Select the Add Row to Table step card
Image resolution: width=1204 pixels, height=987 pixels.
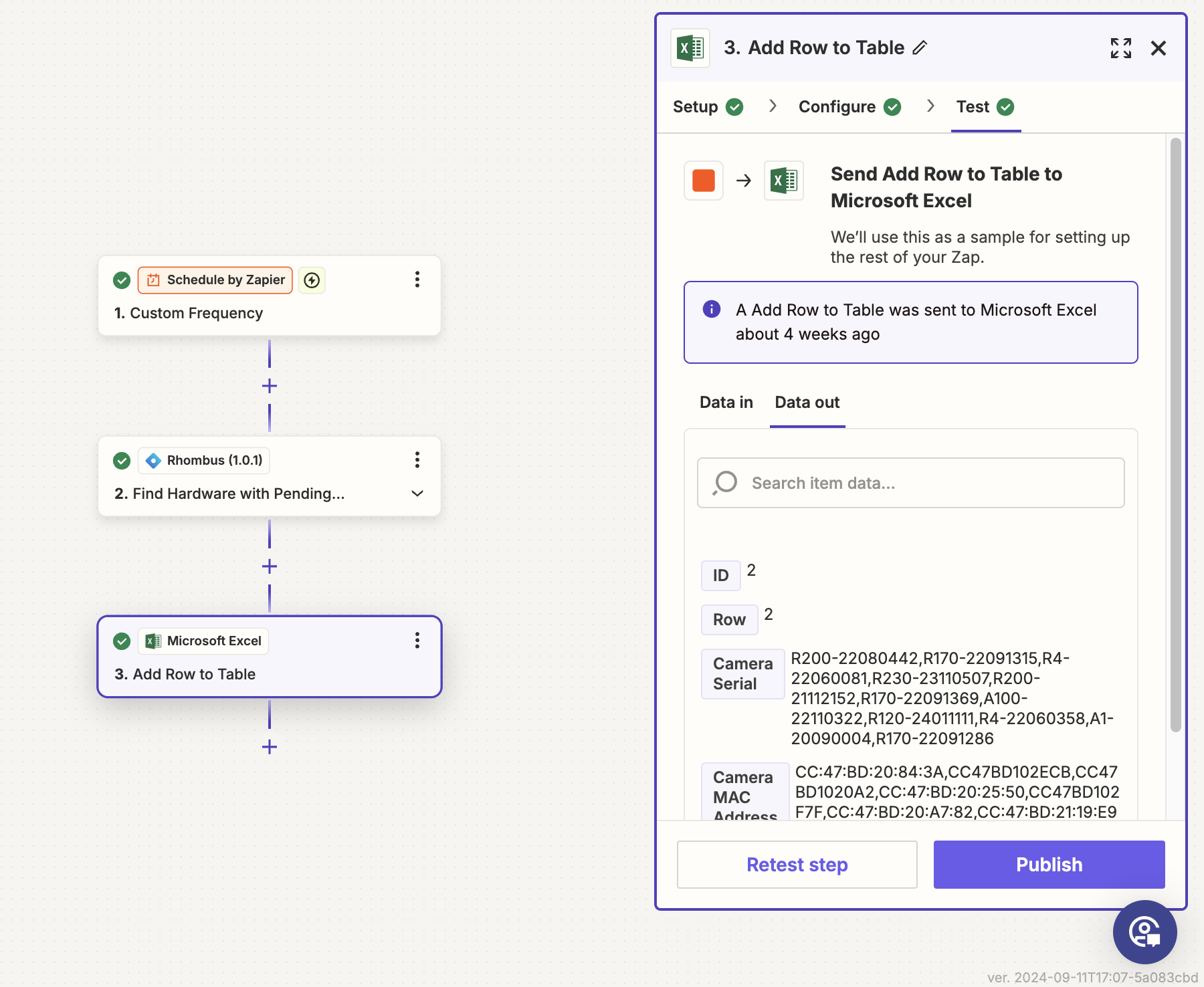270,657
